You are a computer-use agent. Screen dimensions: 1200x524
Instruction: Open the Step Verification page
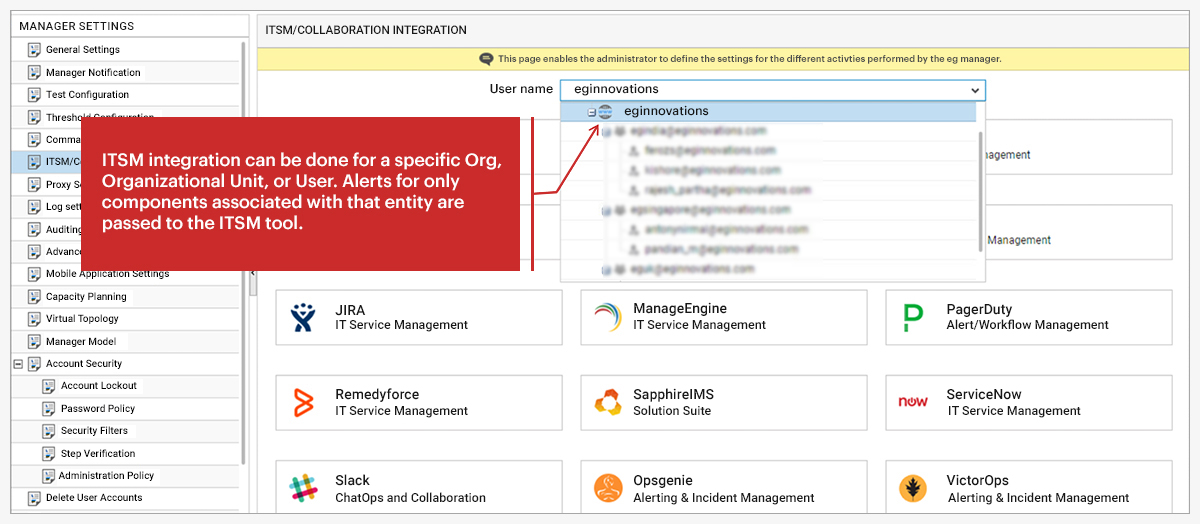tap(98, 454)
